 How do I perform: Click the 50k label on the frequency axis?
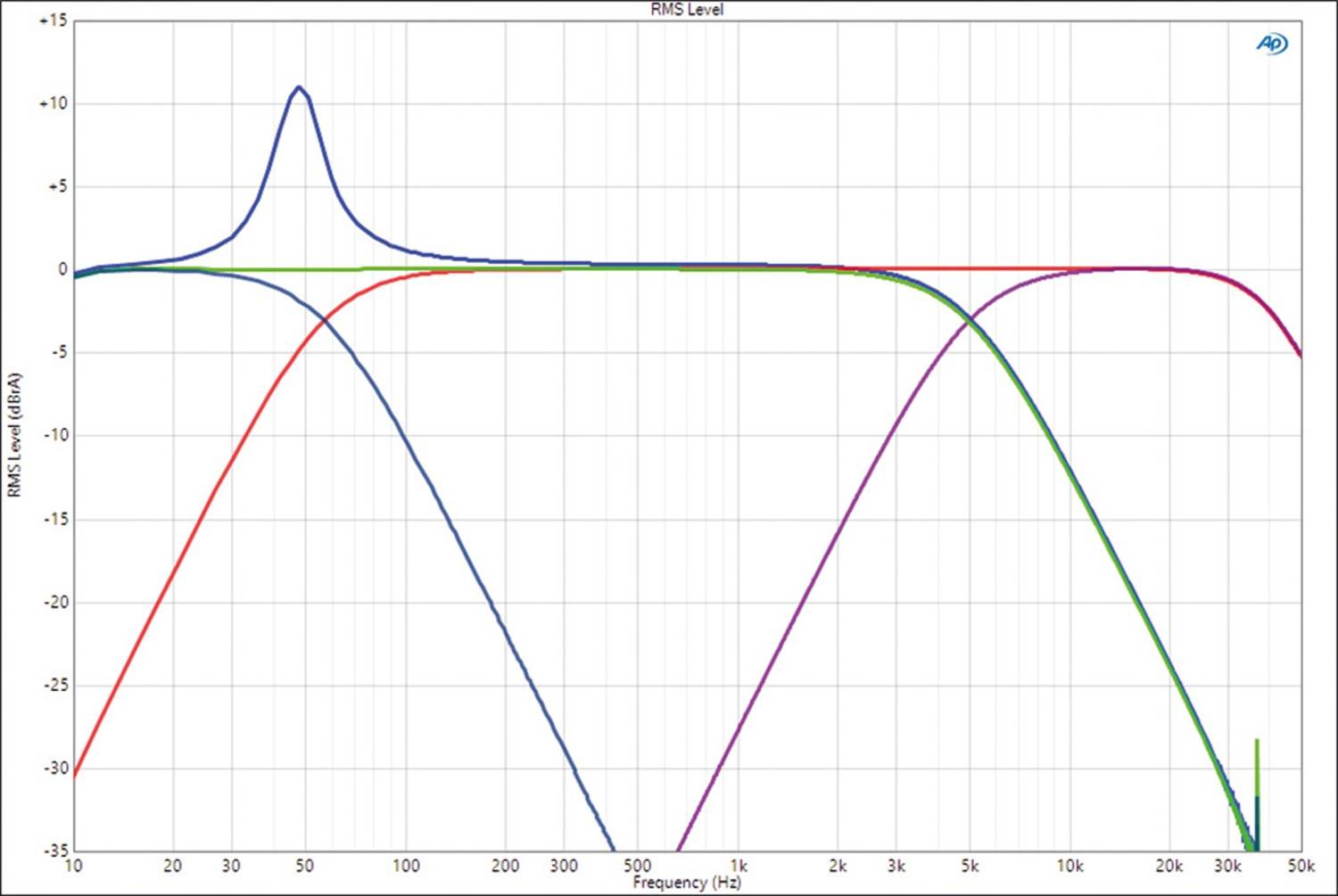click(1301, 866)
